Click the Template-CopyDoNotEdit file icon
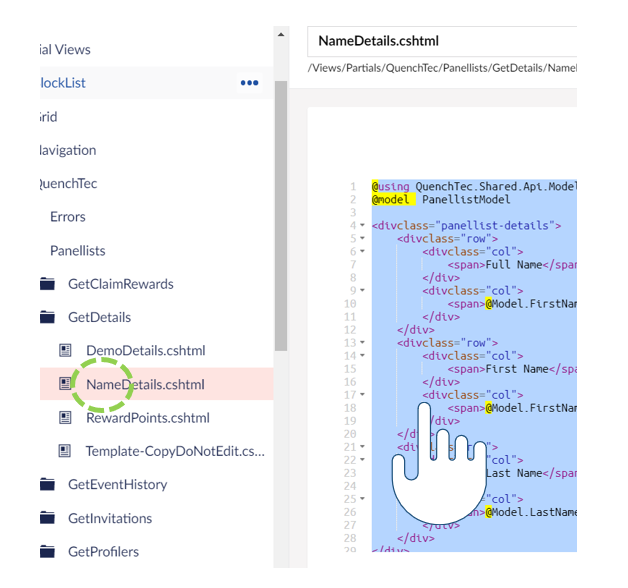The width and height of the screenshot is (628, 588). 65,451
